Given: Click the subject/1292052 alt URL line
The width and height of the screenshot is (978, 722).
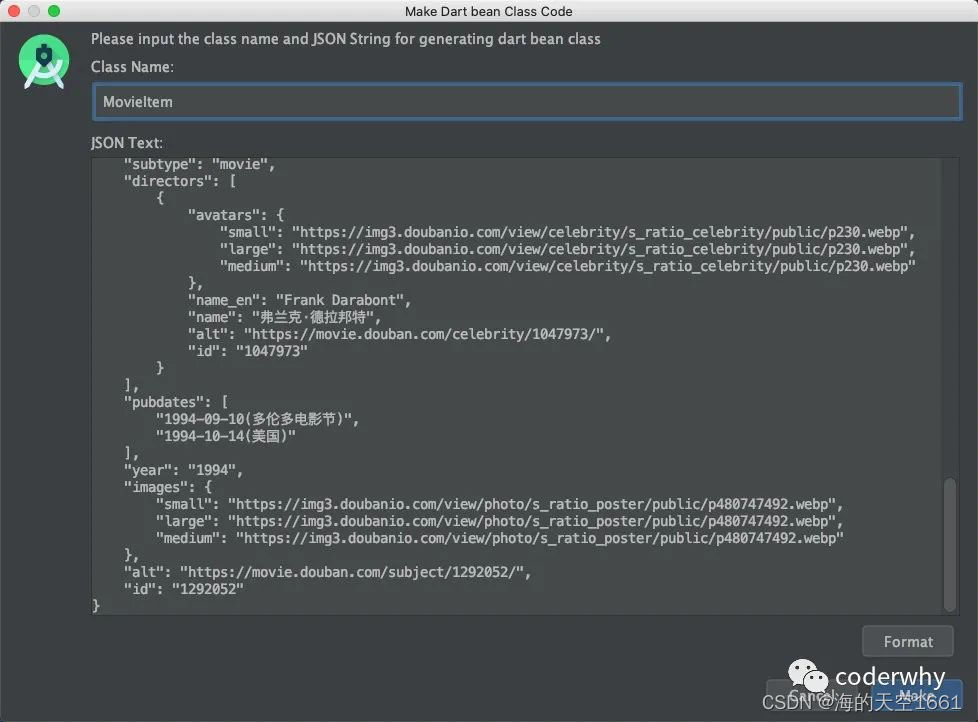Looking at the screenshot, I should coord(327,572).
